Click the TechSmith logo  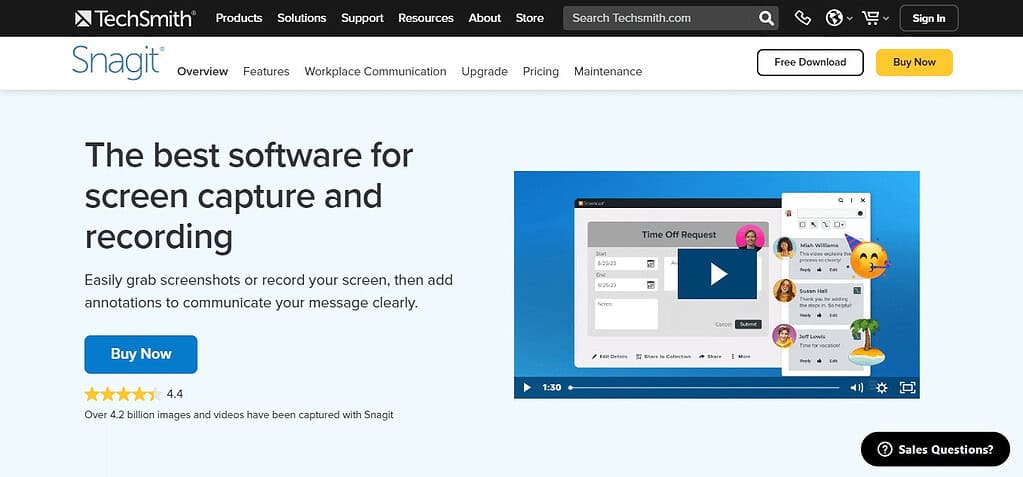(135, 18)
